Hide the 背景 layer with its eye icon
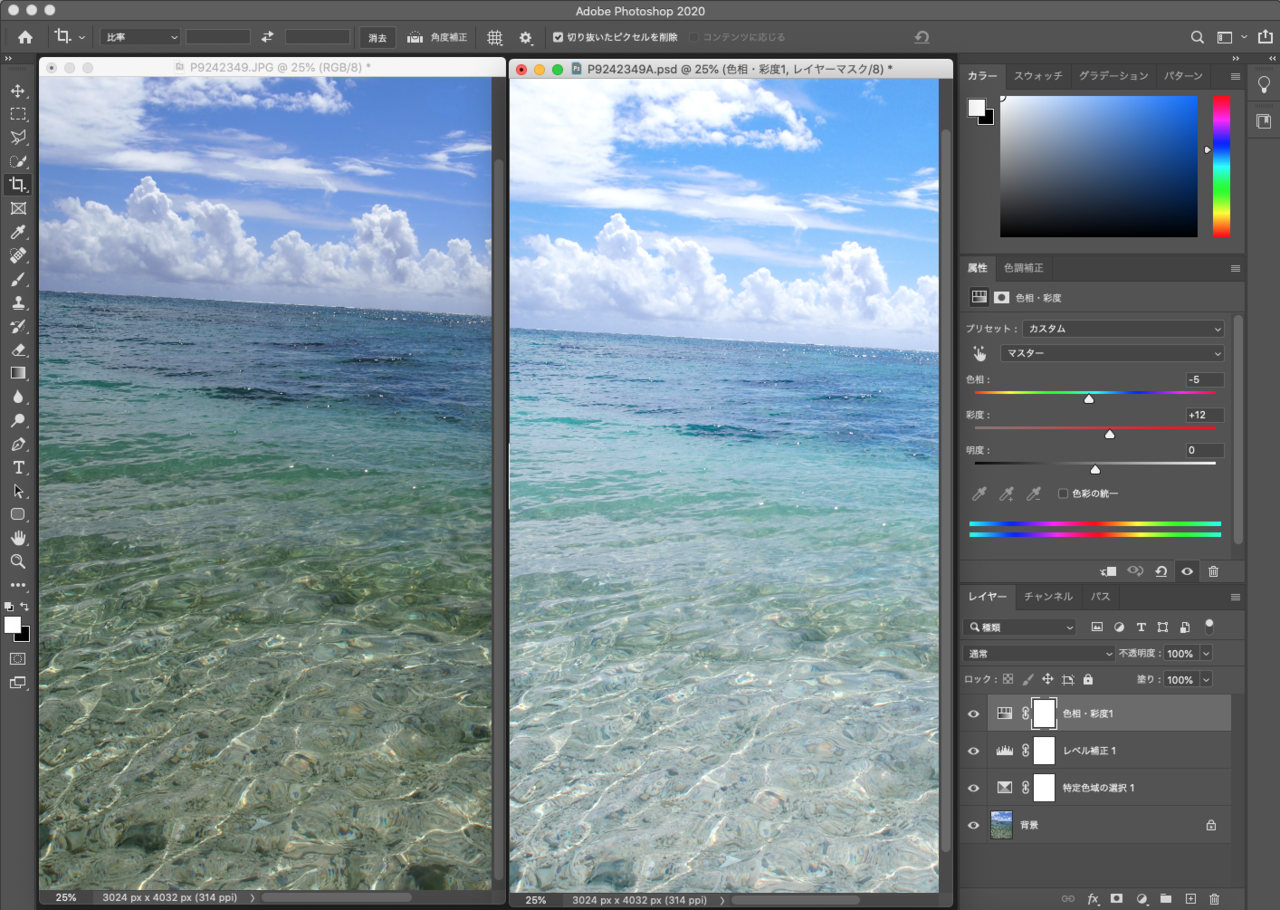The height and width of the screenshot is (910, 1280). pos(972,824)
